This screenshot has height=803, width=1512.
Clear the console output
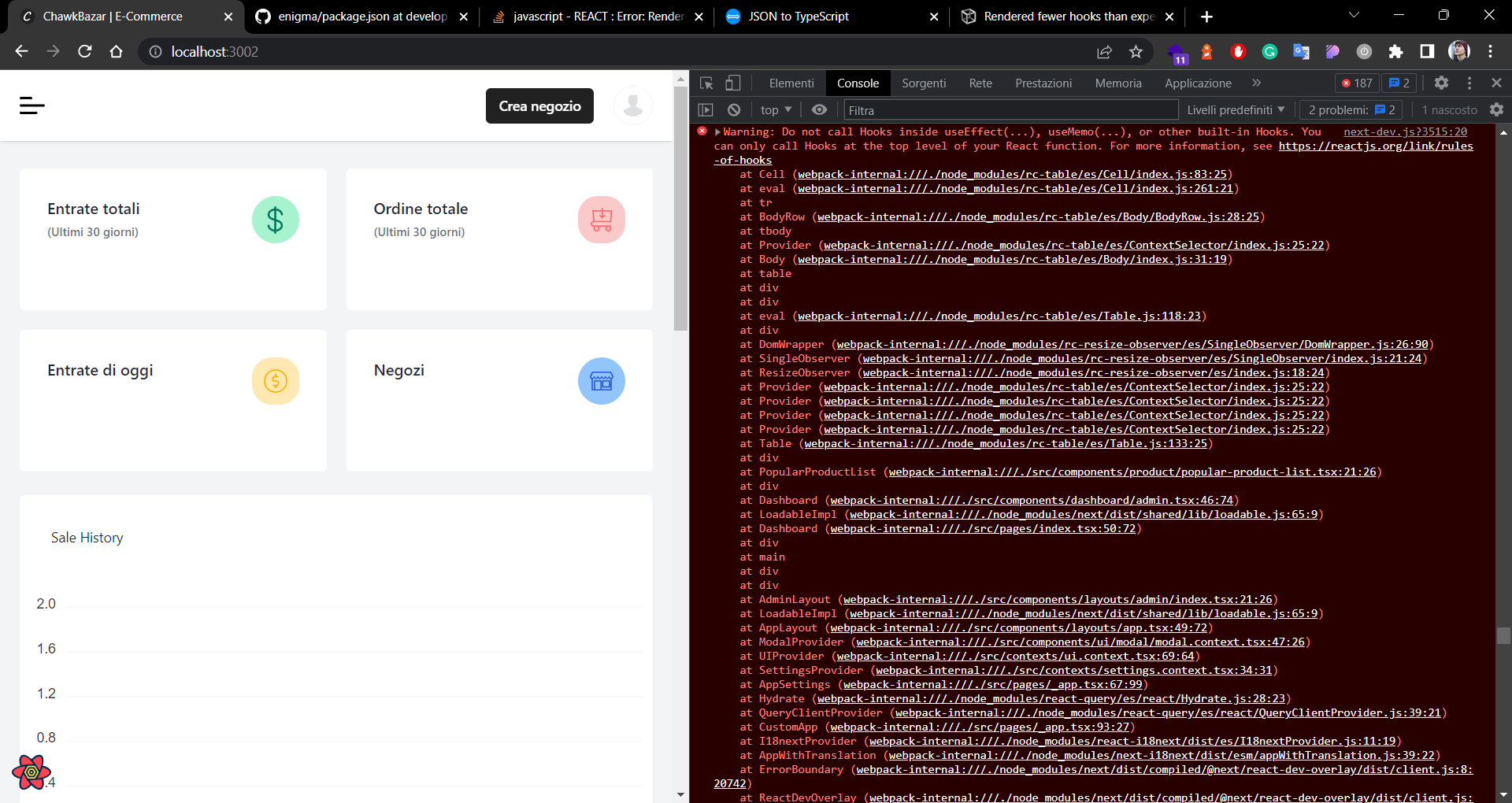(x=734, y=110)
